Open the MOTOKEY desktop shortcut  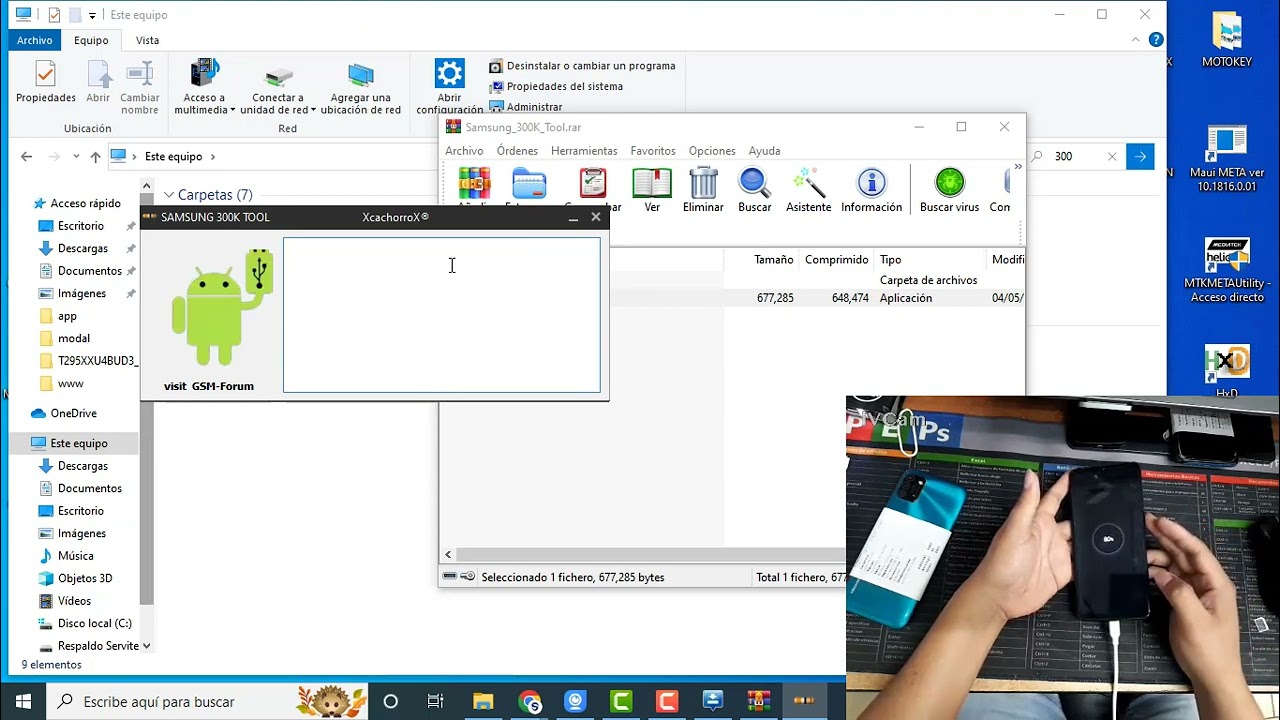coord(1227,40)
